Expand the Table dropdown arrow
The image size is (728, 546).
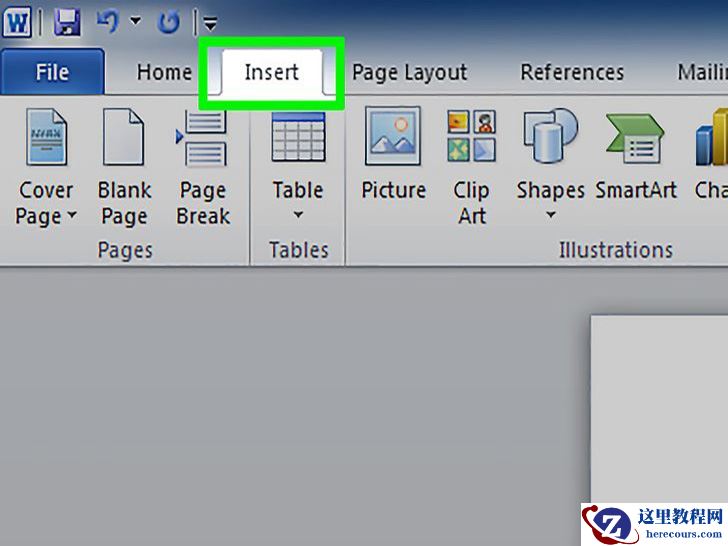click(298, 214)
